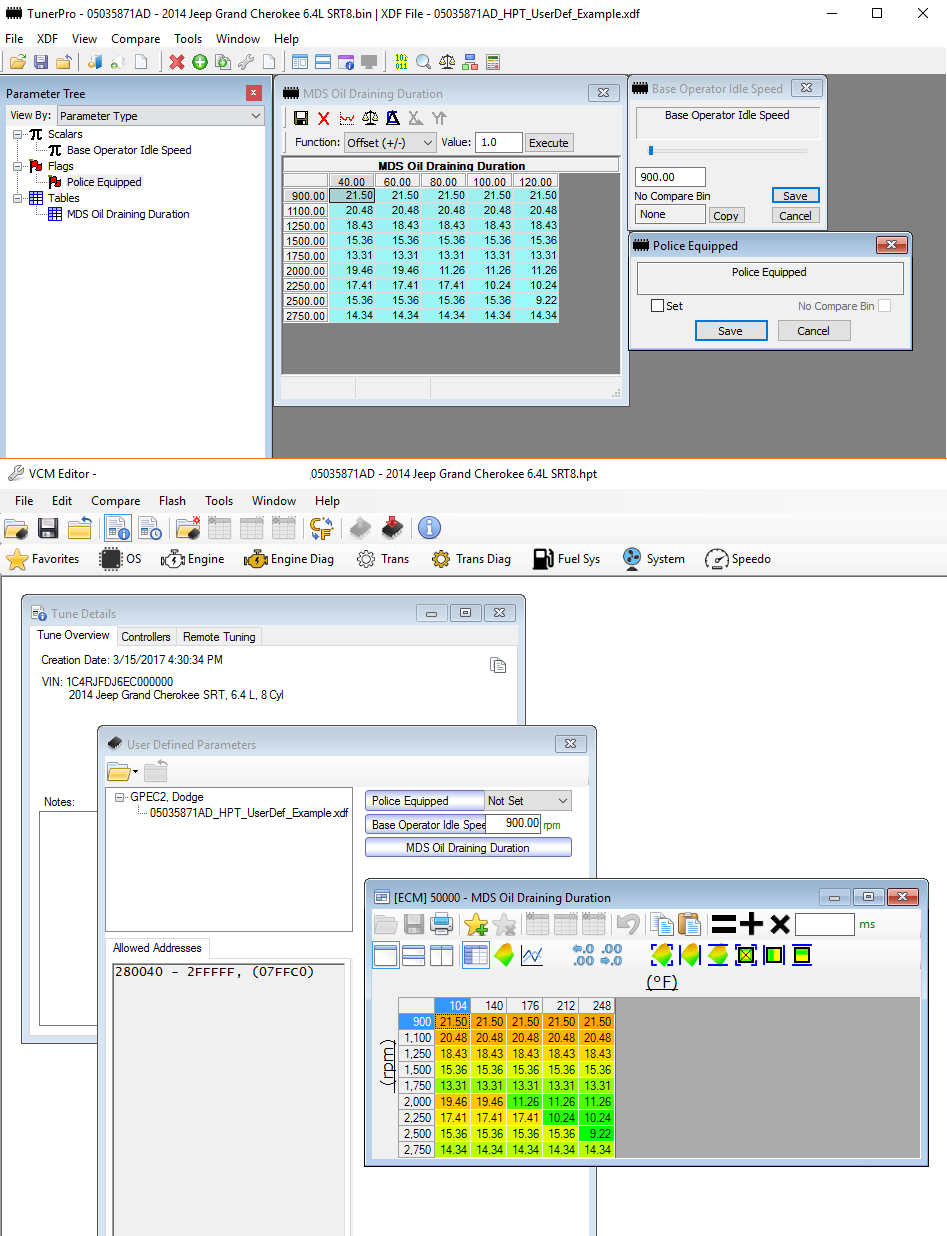947x1236 pixels.
Task: Open the Fuel Sys section
Action: click(566, 559)
